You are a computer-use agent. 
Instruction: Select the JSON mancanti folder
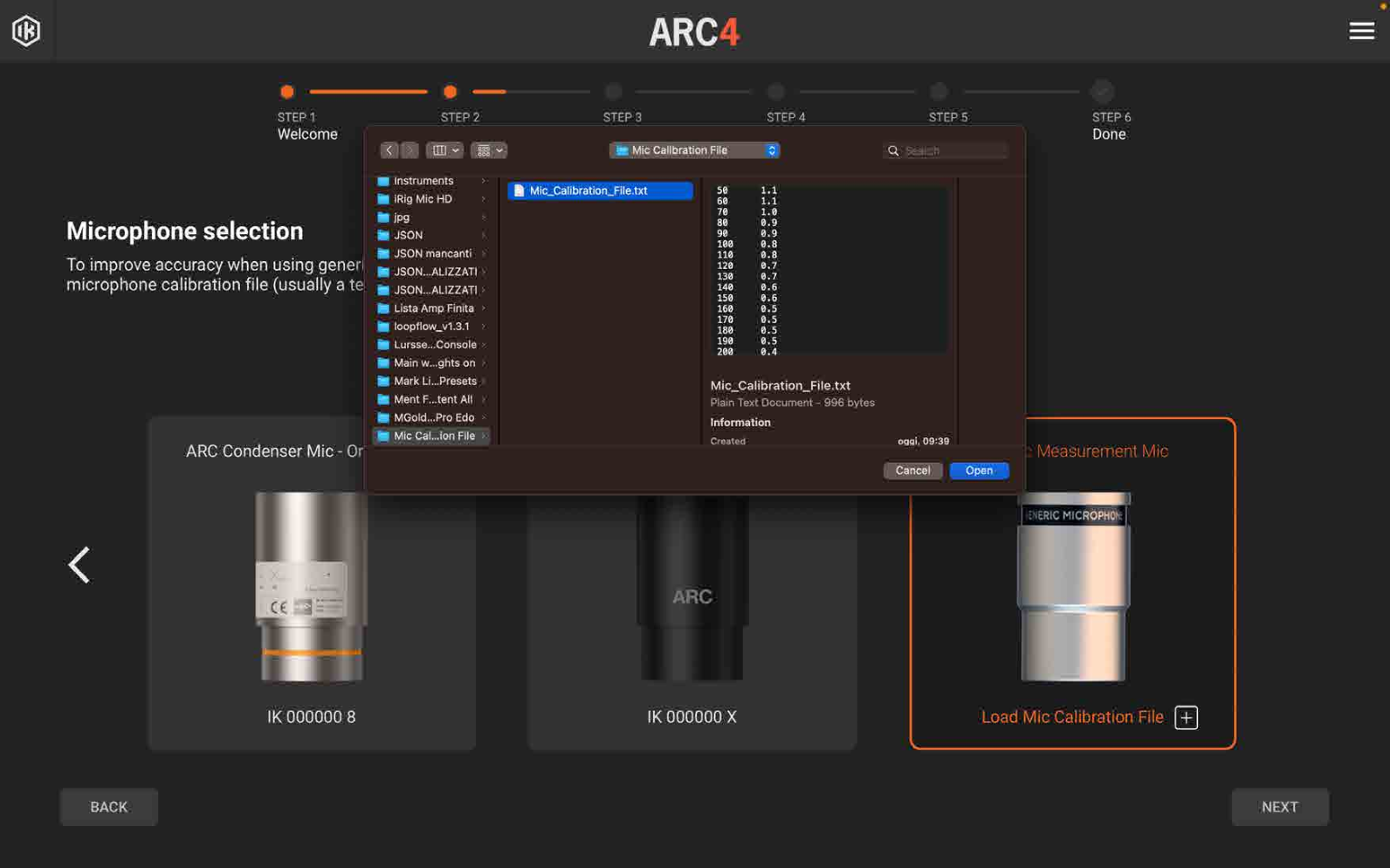click(431, 253)
